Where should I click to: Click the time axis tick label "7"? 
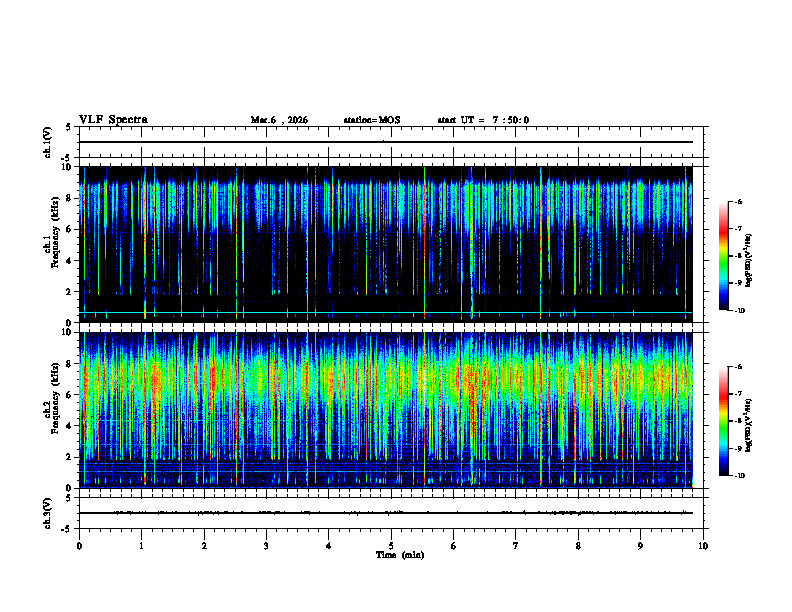pyautogui.click(x=516, y=546)
